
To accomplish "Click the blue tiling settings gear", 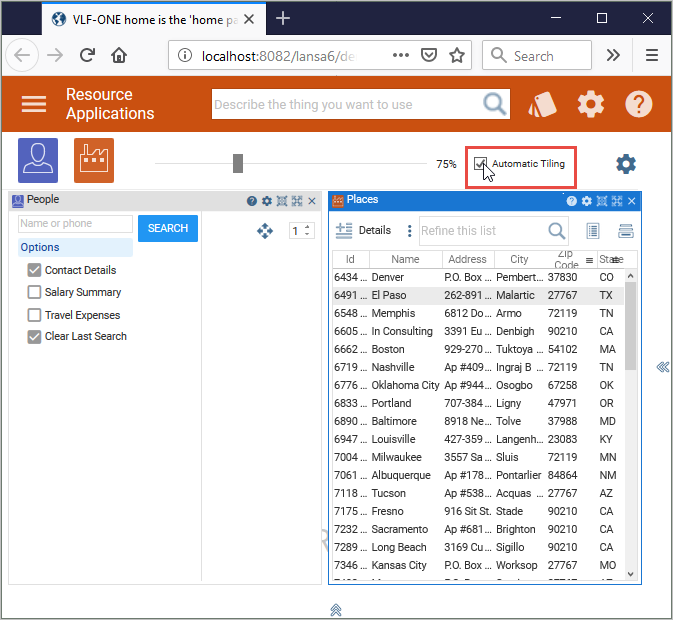I will pyautogui.click(x=626, y=164).
